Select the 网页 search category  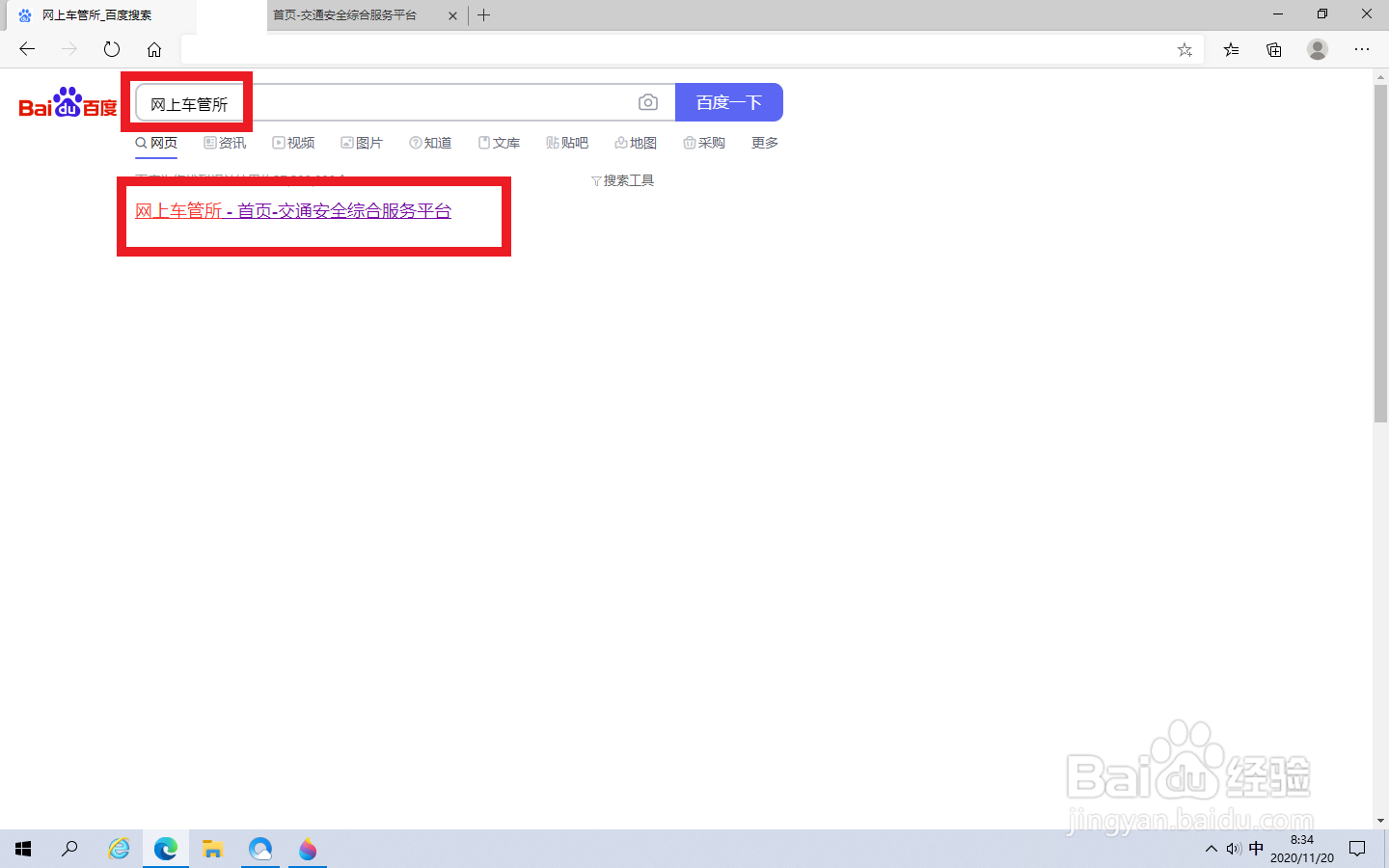[x=156, y=143]
